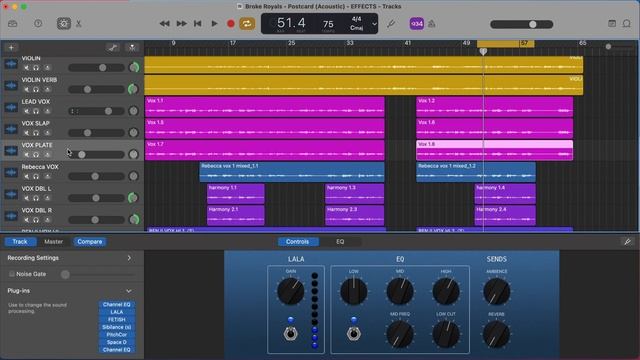
Task: Toggle the track automation button
Action: click(x=113, y=48)
